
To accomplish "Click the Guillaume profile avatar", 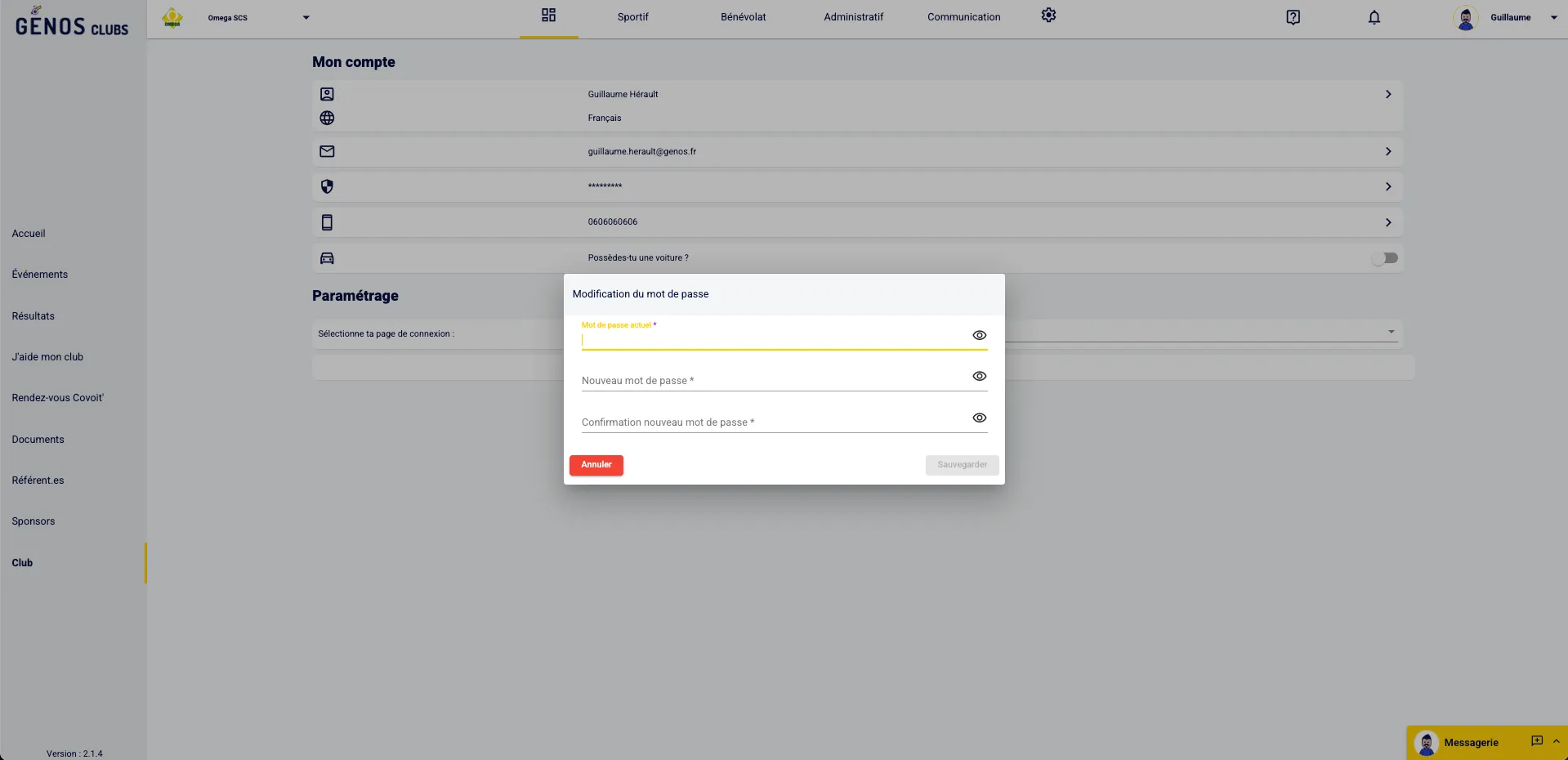I will click(1466, 18).
